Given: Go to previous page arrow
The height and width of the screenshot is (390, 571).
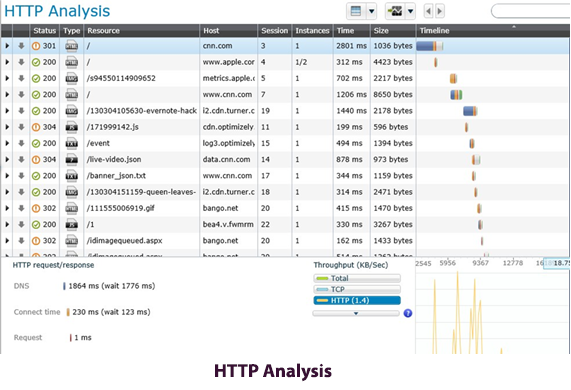Looking at the screenshot, I should tap(429, 11).
